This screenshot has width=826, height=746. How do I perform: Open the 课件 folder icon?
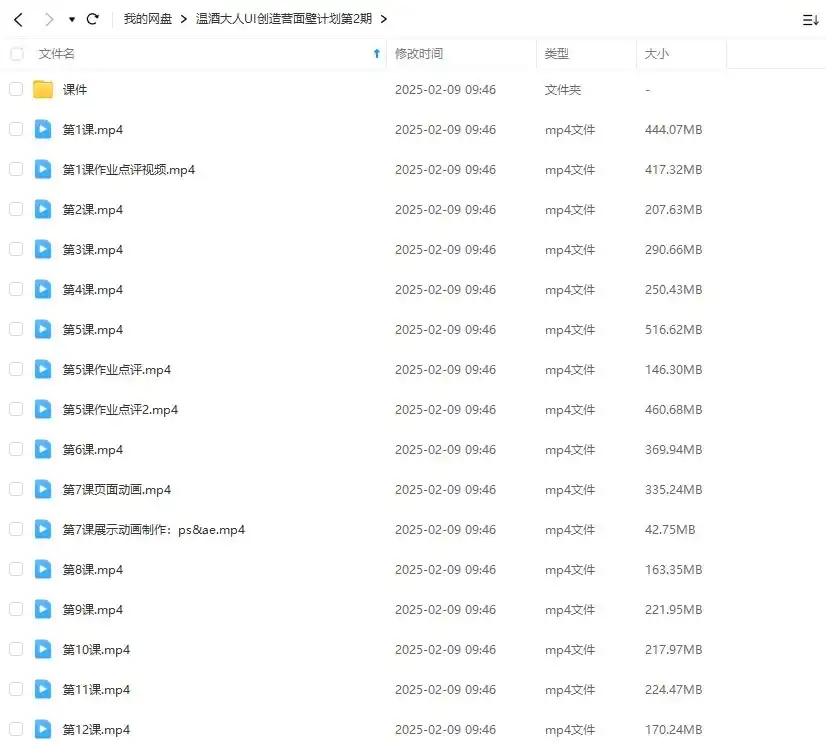click(42, 89)
